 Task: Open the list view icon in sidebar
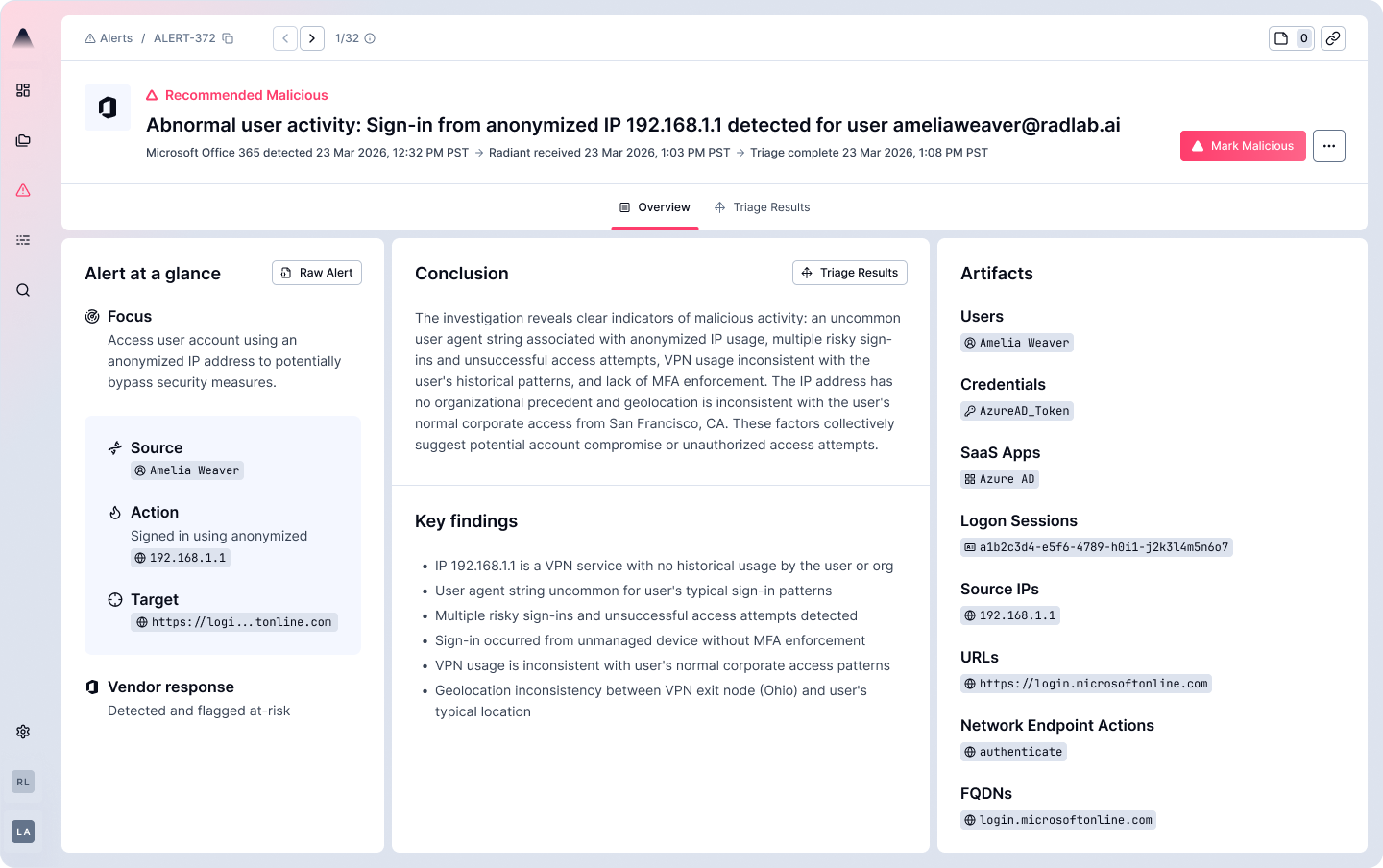23,240
